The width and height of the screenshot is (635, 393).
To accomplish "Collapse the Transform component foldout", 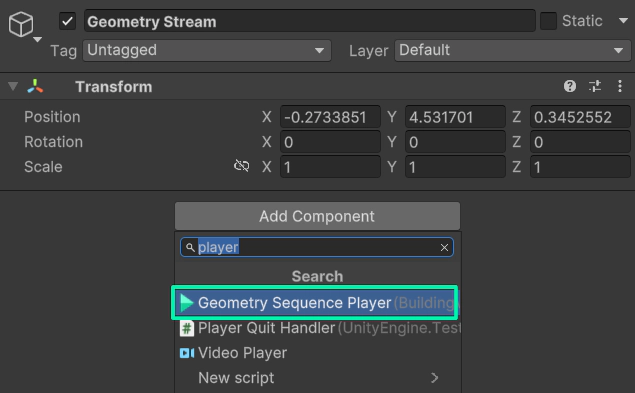I will (13, 86).
